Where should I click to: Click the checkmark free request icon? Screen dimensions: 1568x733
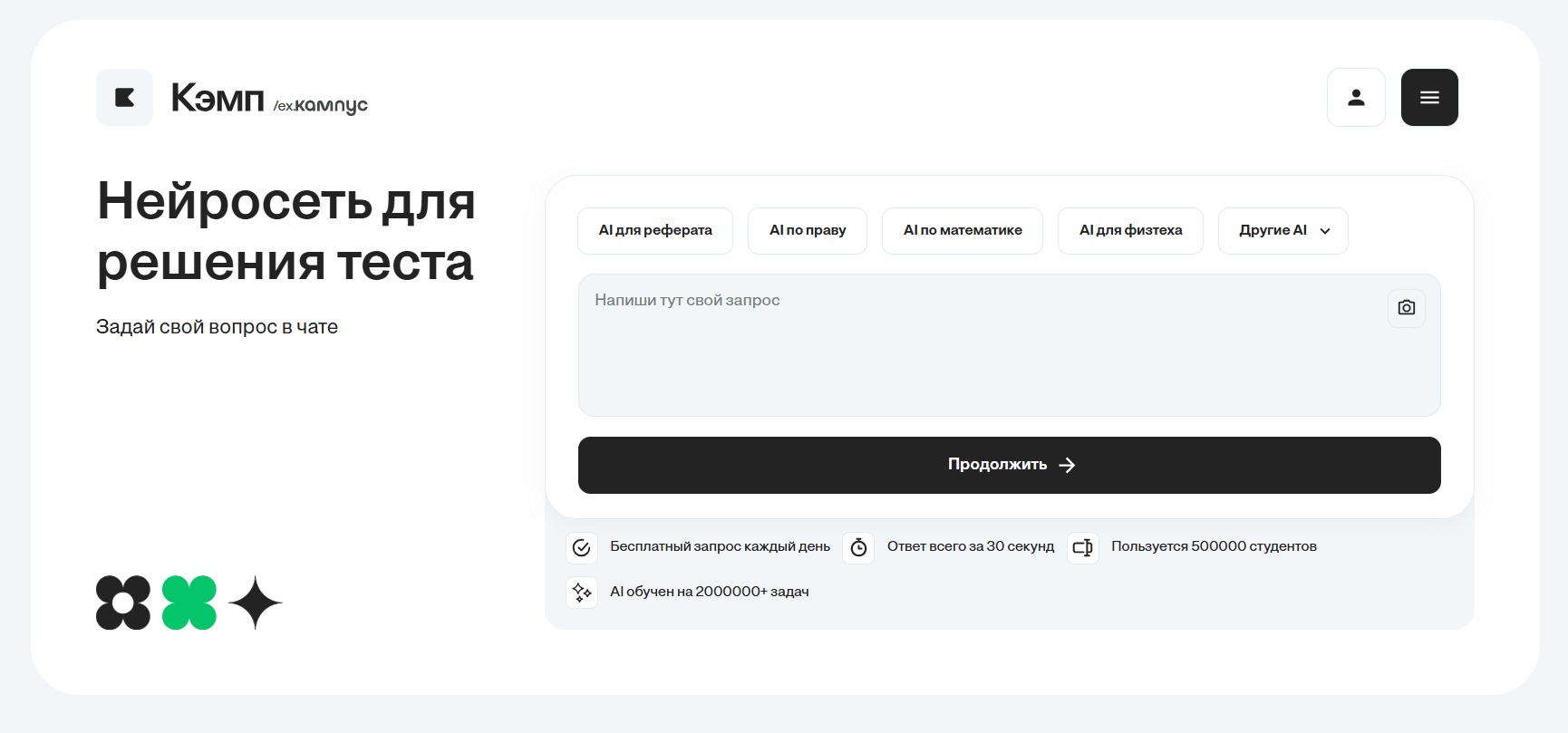582,547
